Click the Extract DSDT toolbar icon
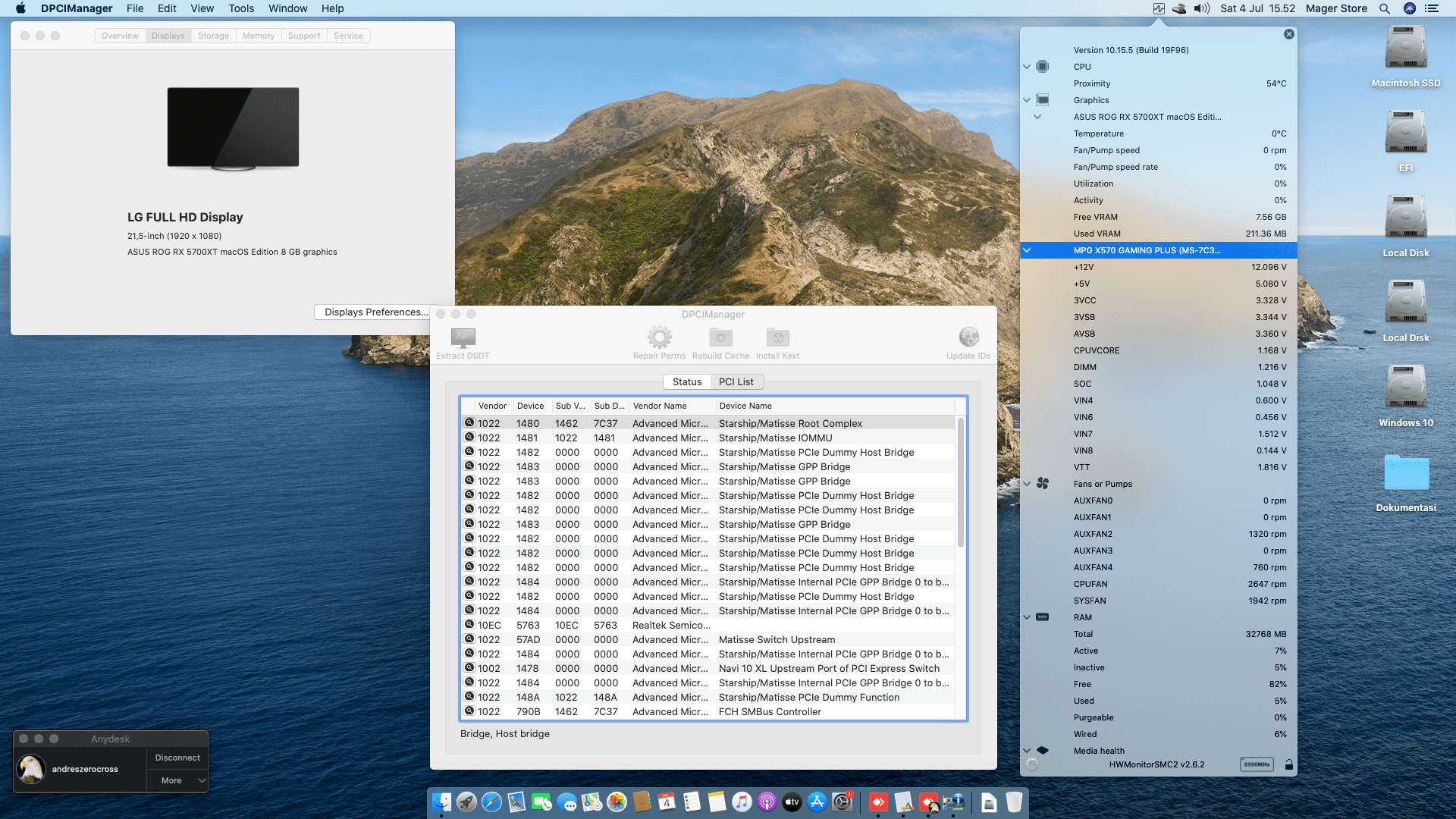 (x=463, y=337)
